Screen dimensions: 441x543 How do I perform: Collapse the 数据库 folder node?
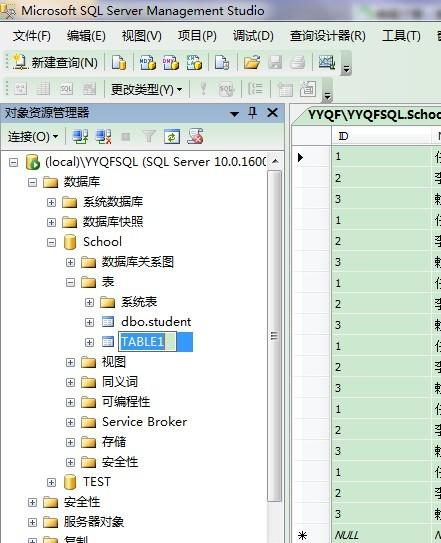[x=32, y=182]
